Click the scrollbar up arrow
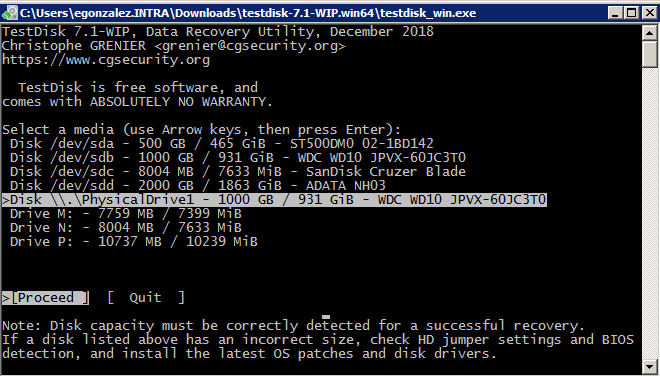 [x=650, y=32]
